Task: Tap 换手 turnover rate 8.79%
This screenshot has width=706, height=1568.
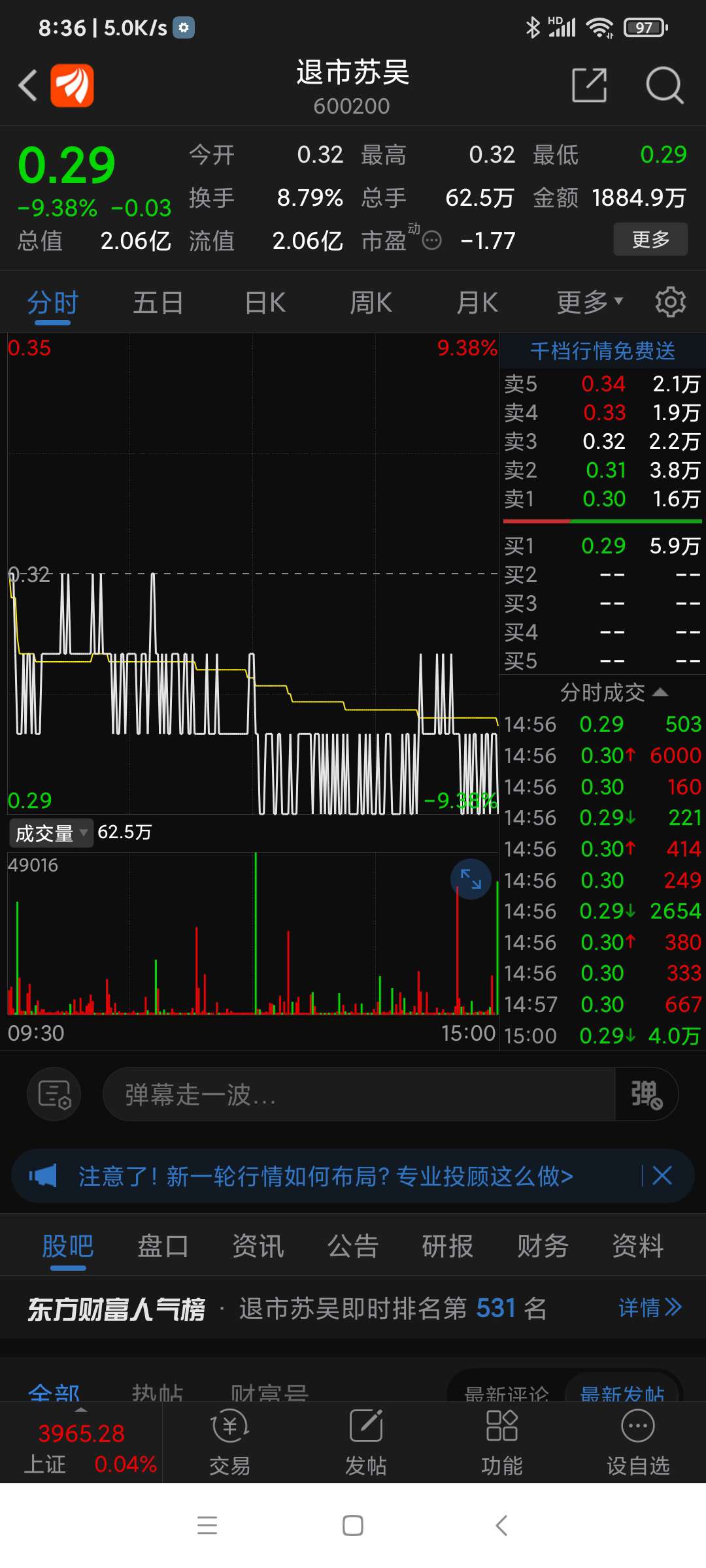Action: (266, 197)
